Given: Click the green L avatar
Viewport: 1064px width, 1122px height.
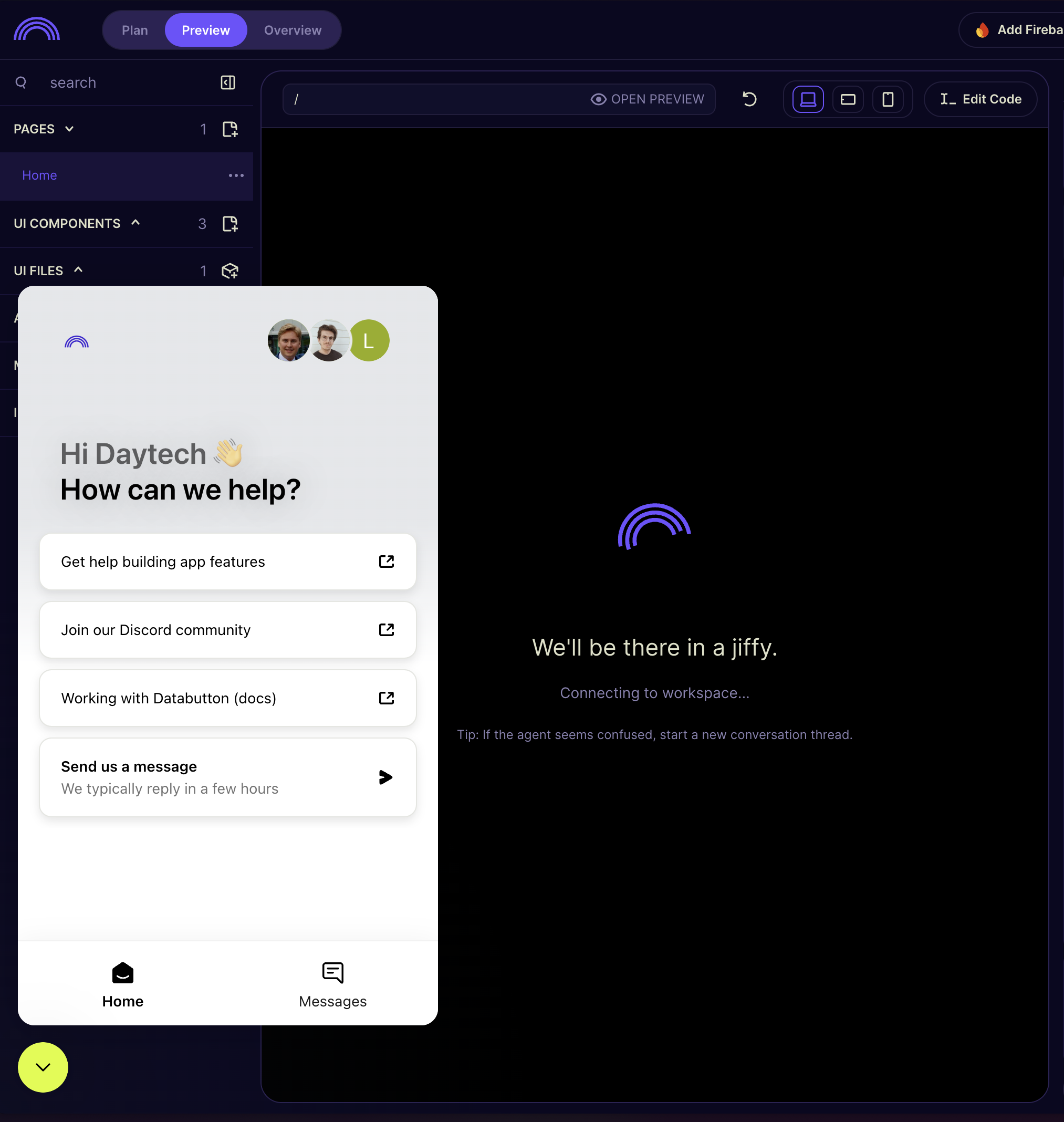Looking at the screenshot, I should (x=369, y=340).
